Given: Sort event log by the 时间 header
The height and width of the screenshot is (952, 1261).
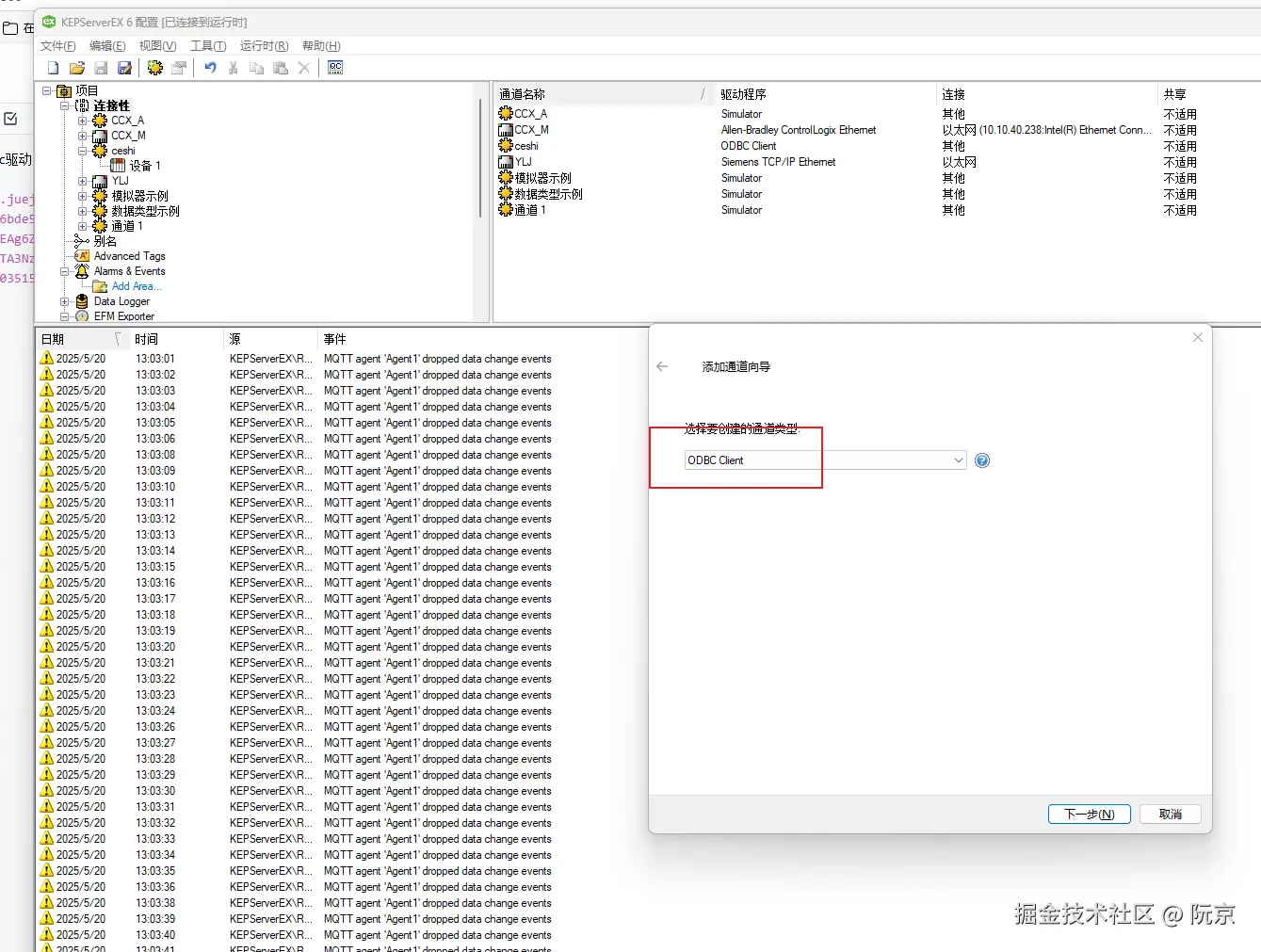Looking at the screenshot, I should [x=175, y=339].
